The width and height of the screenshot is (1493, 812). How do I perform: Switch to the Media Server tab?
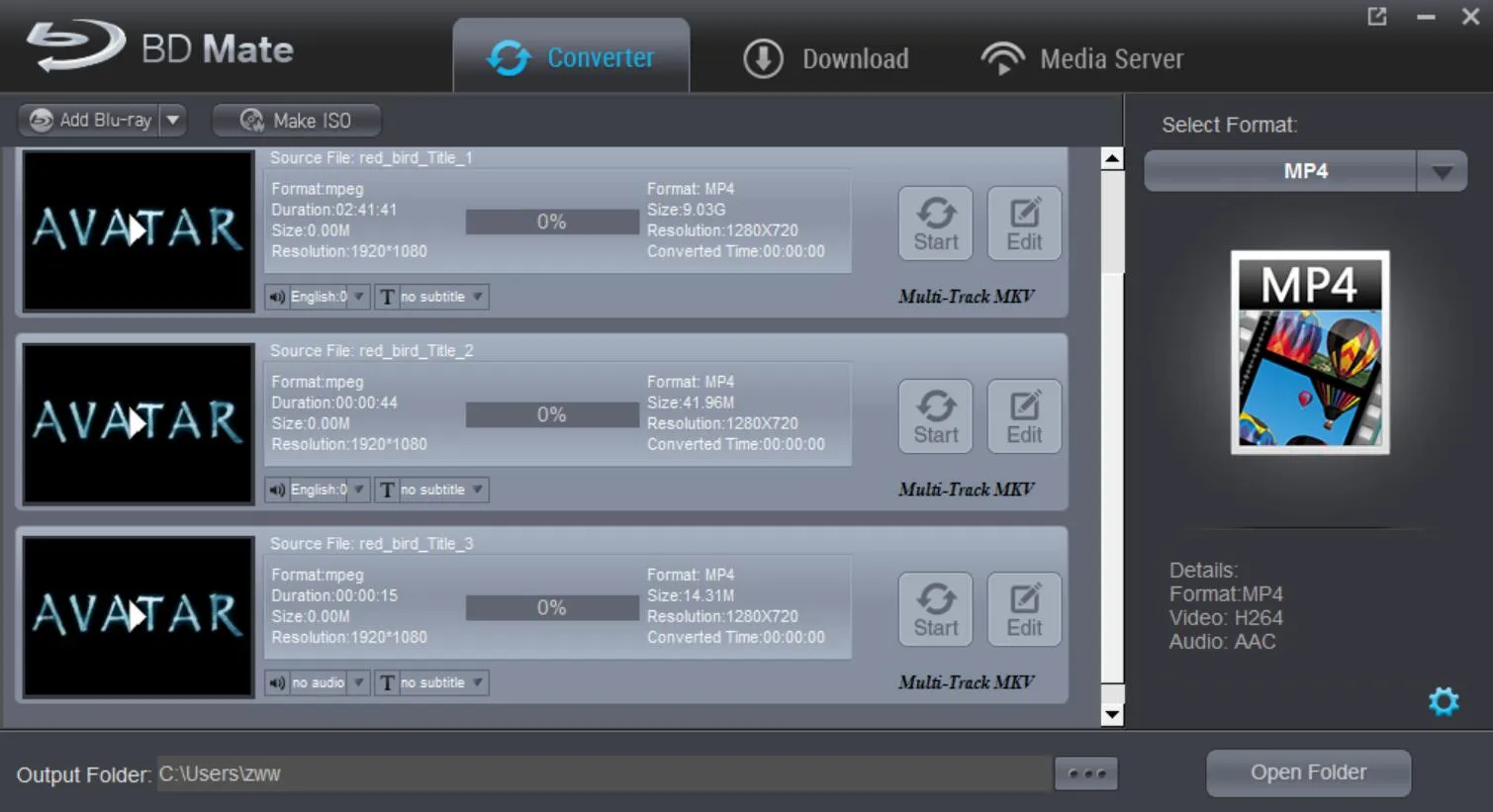pos(1082,58)
